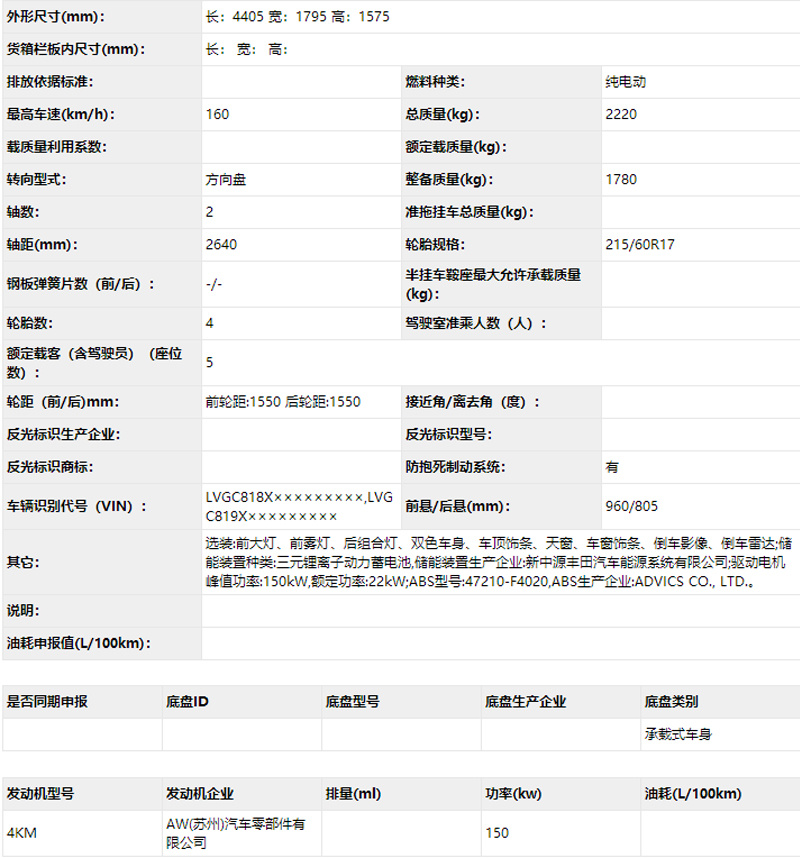Click the 轮胎数 label

coord(30,323)
